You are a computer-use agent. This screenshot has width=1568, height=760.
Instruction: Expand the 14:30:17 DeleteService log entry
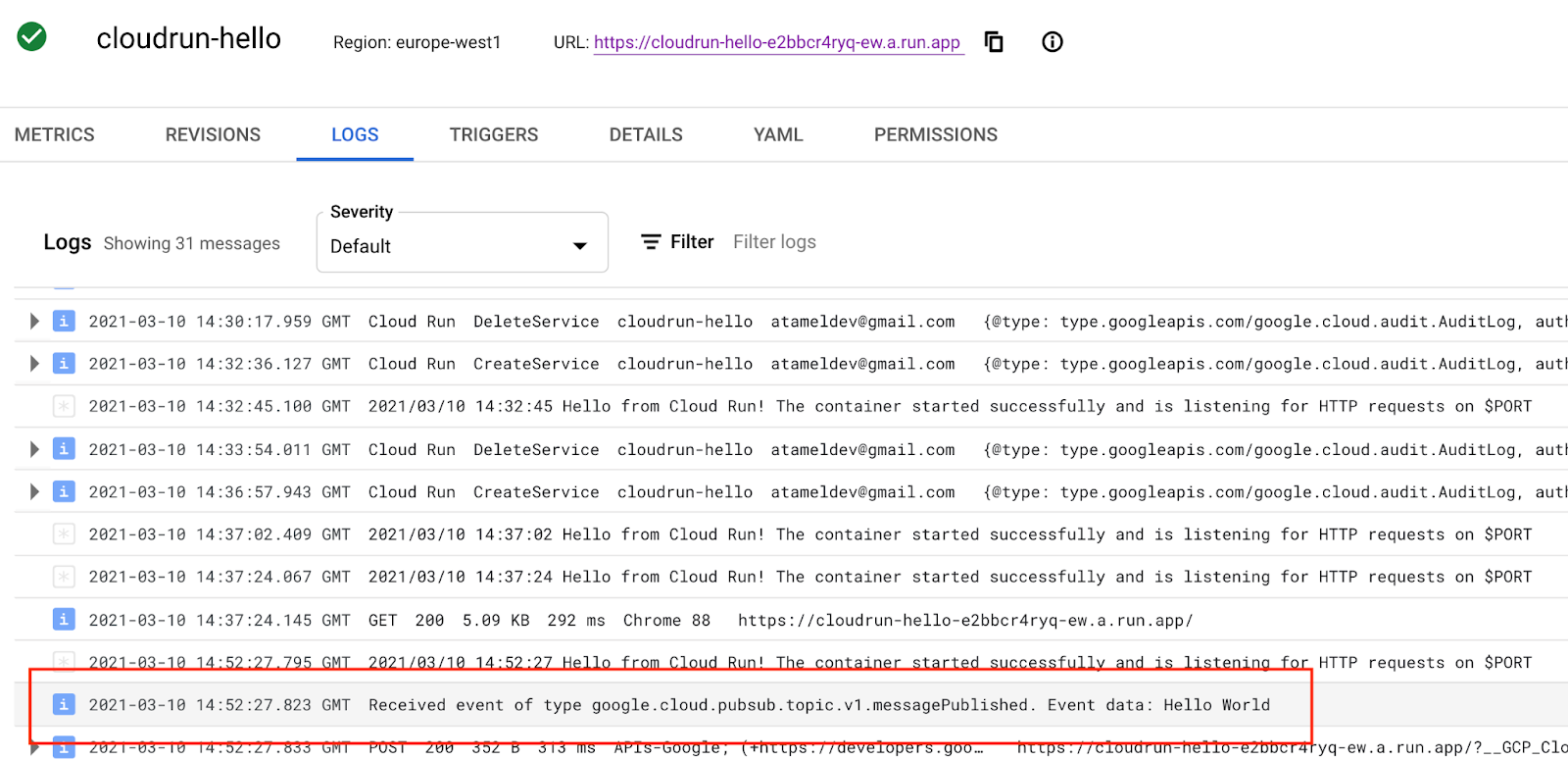34,321
